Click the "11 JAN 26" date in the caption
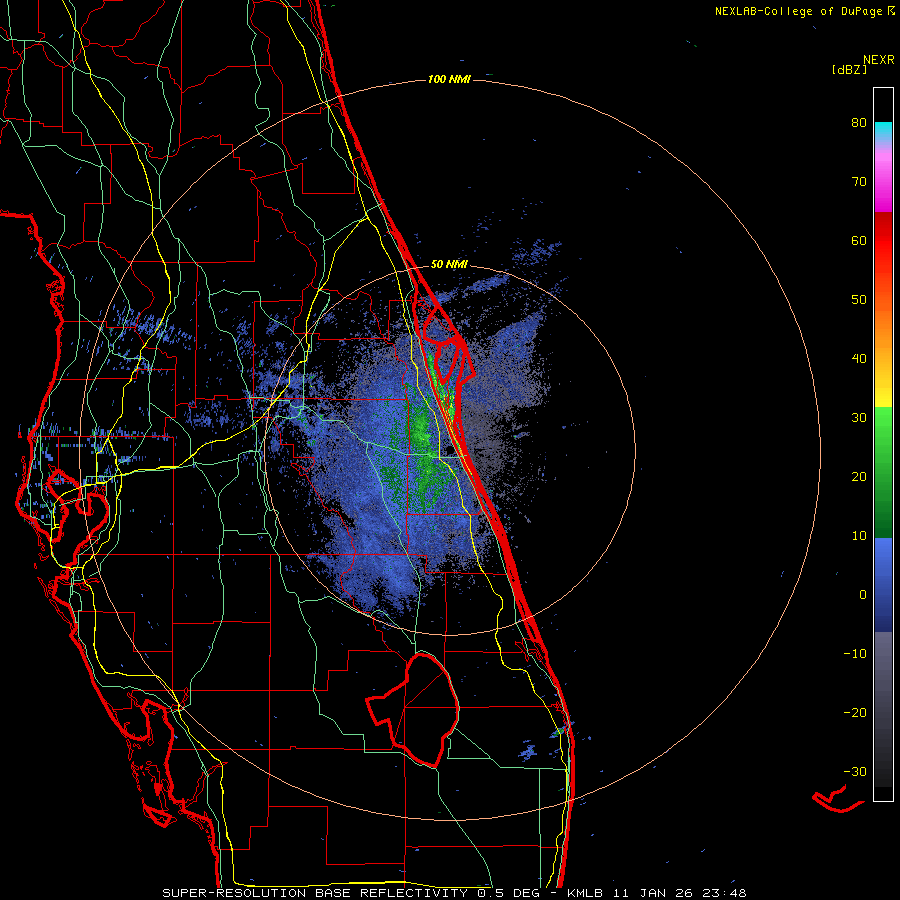The image size is (900, 900). 651,893
